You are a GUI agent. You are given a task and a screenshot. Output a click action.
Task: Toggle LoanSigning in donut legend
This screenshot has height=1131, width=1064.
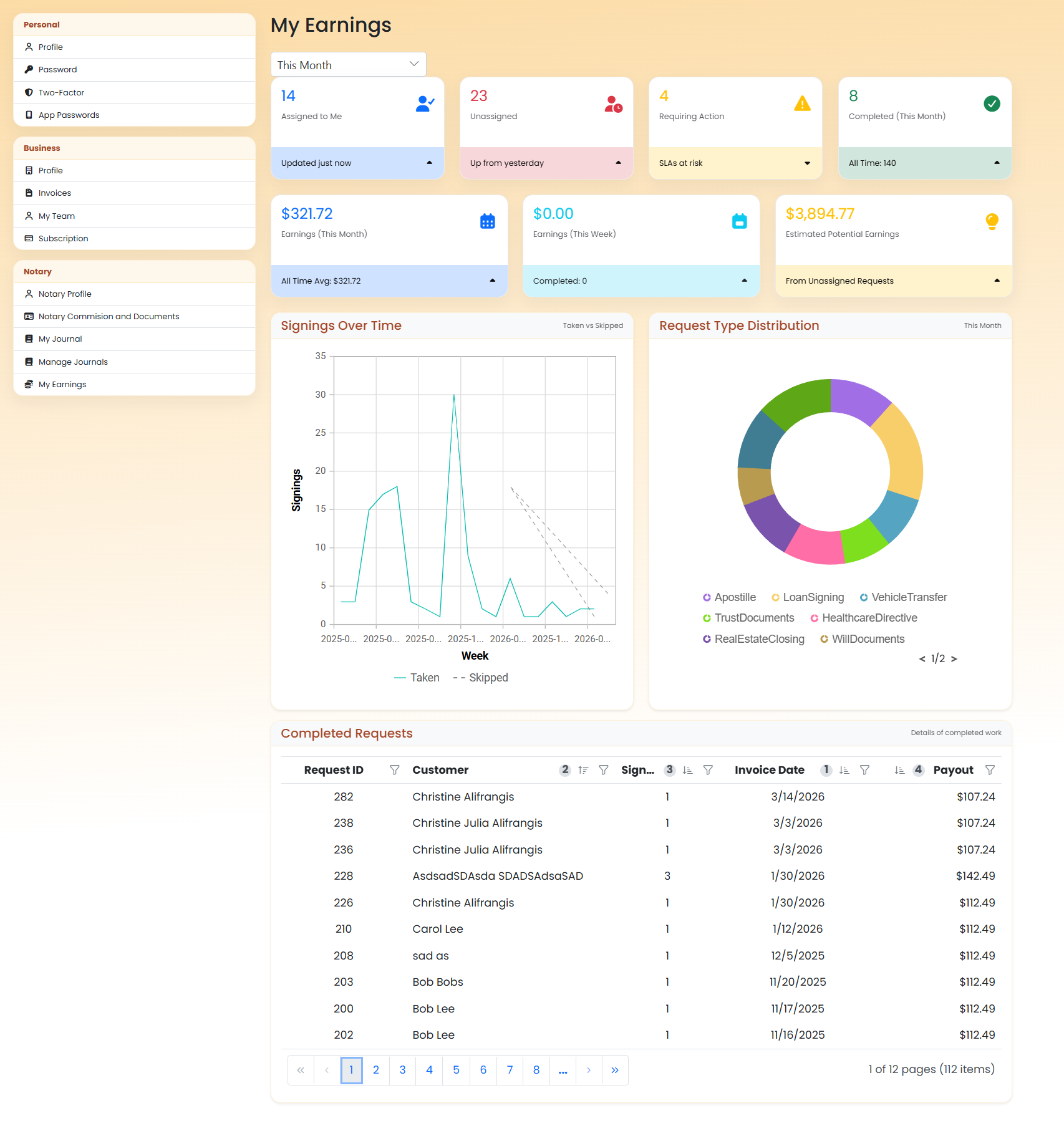point(808,597)
